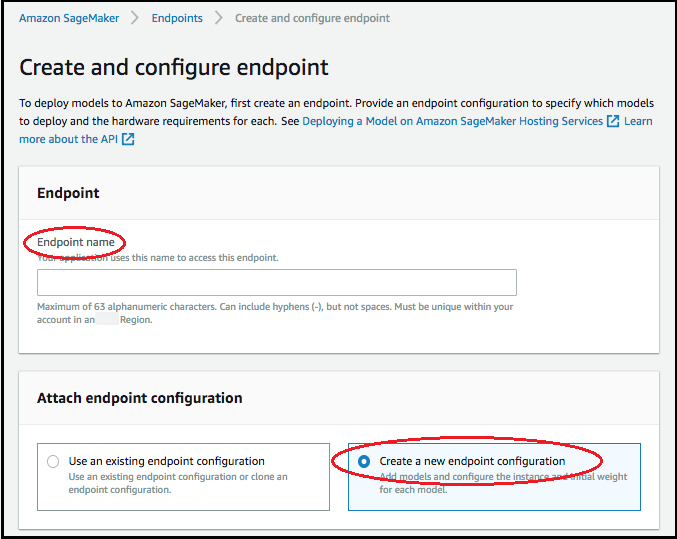Select "Create a new endpoint configuration" radio button
The height and width of the screenshot is (539, 677).
[x=364, y=462]
